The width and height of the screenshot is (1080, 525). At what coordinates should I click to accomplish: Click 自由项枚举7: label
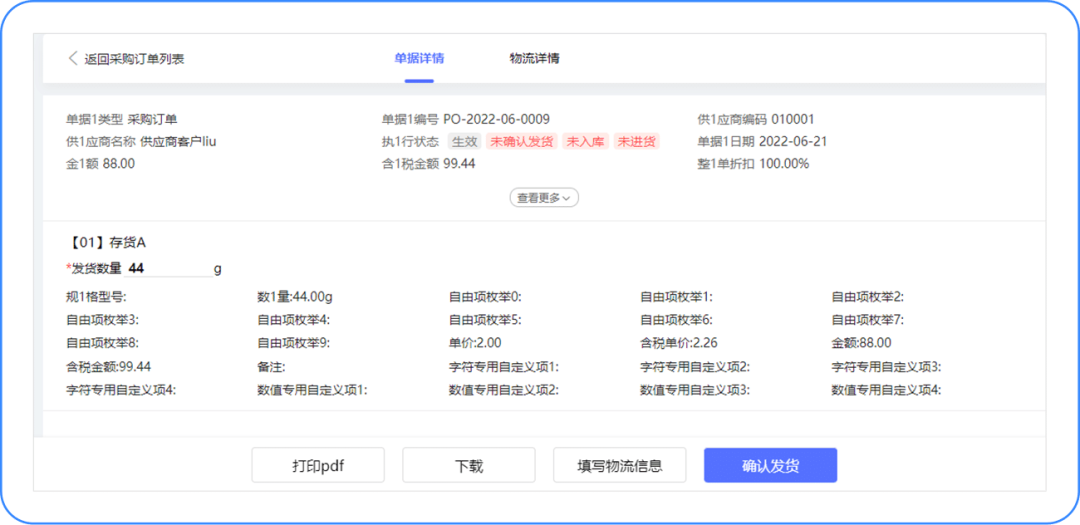pyautogui.click(x=868, y=320)
